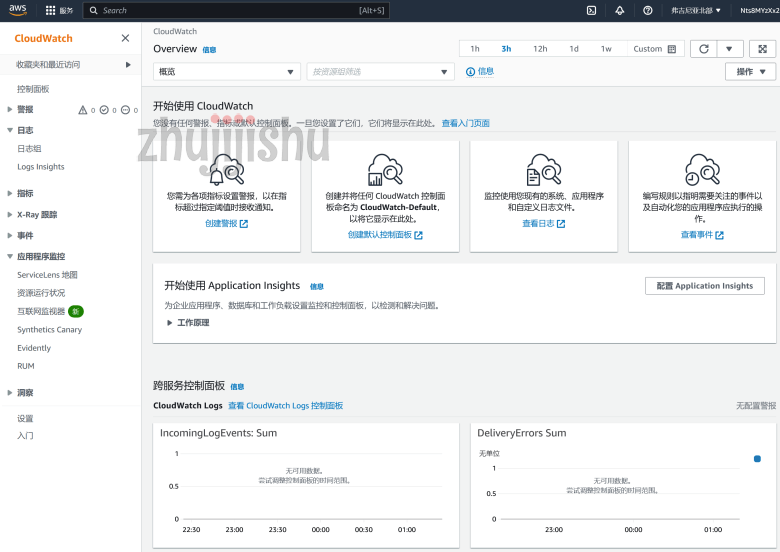Open Logs Insights in sidebar
Viewport: 780px width, 552px height.
[41, 167]
